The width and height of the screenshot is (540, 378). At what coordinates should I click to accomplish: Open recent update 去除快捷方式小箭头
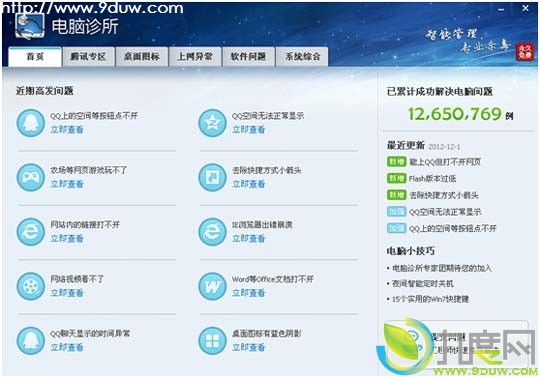pos(444,195)
